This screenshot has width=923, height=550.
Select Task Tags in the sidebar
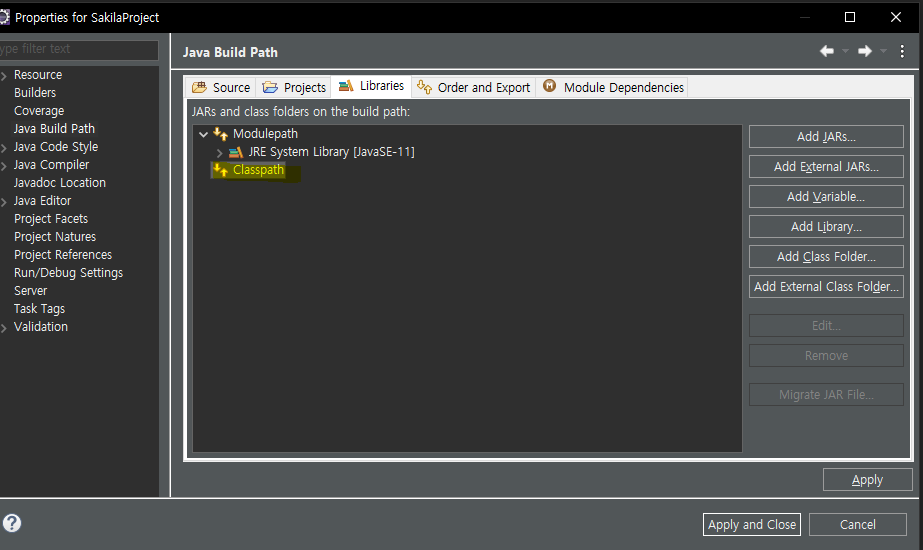(39, 309)
